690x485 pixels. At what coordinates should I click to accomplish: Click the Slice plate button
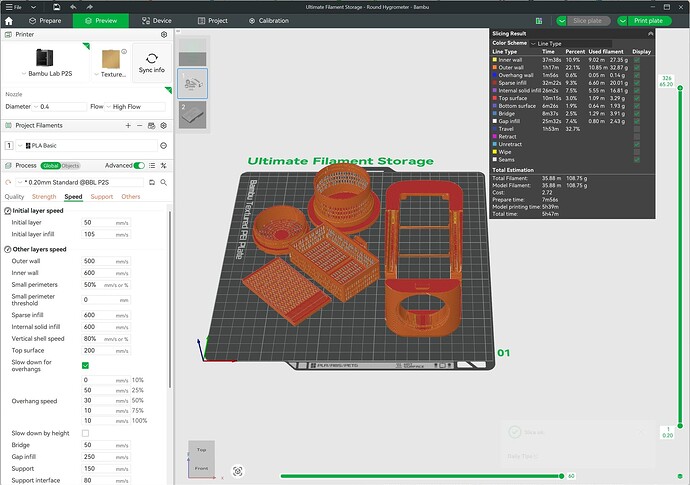pyautogui.click(x=587, y=21)
